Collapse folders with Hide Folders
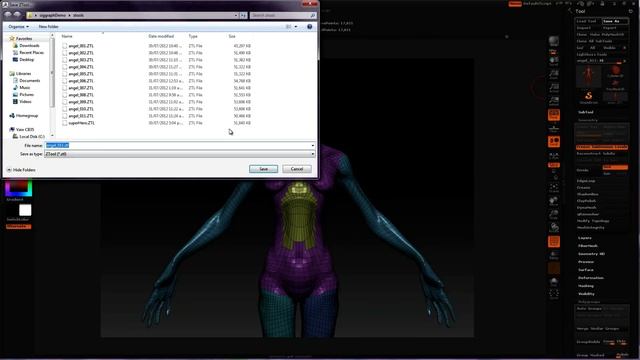 21,170
